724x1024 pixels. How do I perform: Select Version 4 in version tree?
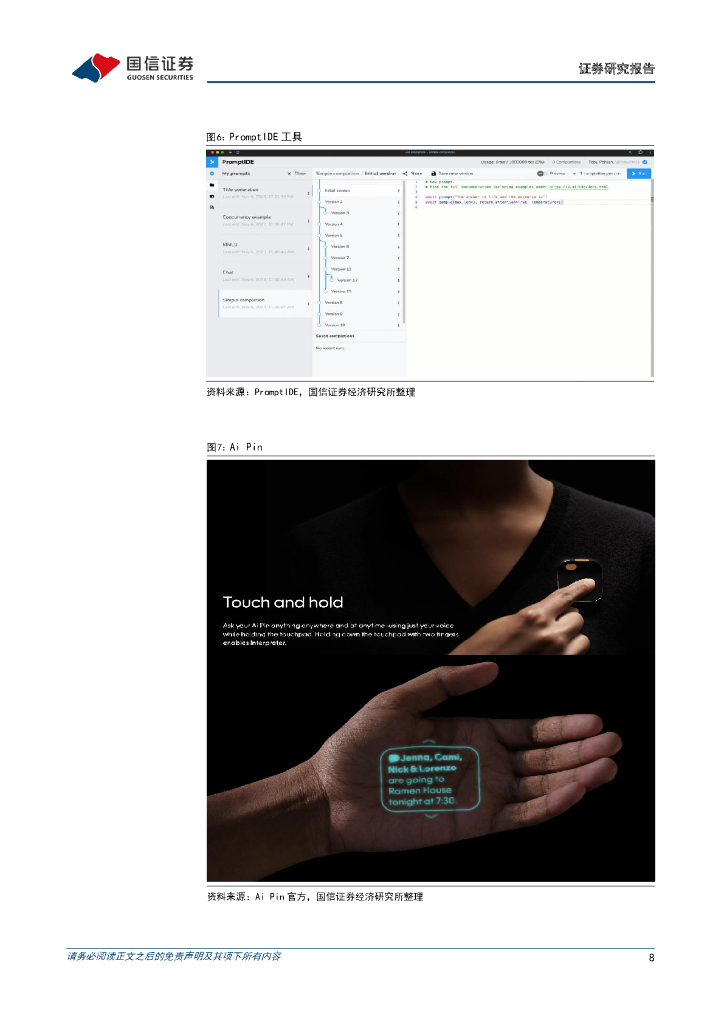pyautogui.click(x=334, y=224)
